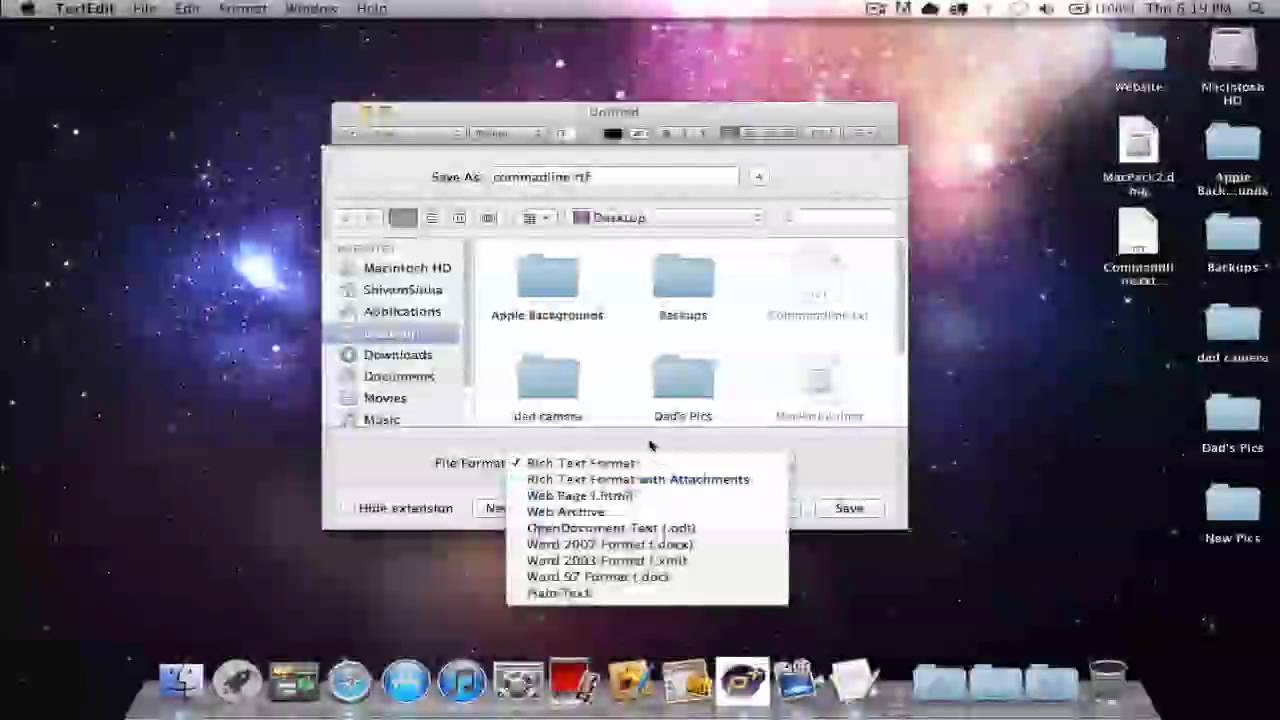Viewport: 1280px width, 720px height.
Task: Select greyed Commandline.txt in dialog browser
Action: [x=818, y=288]
